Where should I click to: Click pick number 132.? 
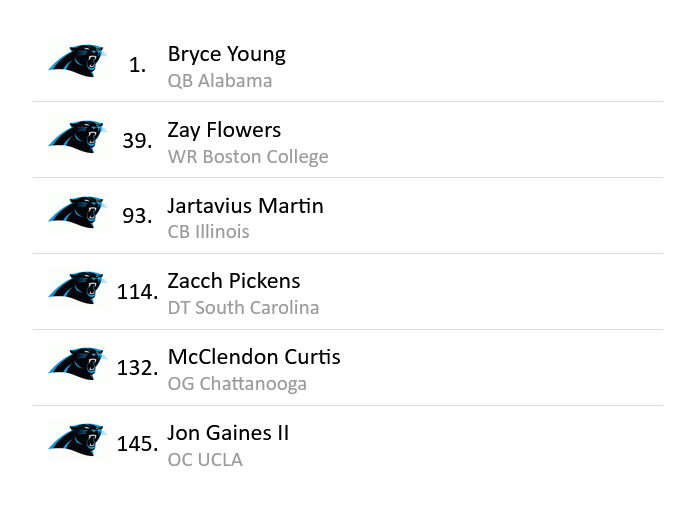coord(137,368)
